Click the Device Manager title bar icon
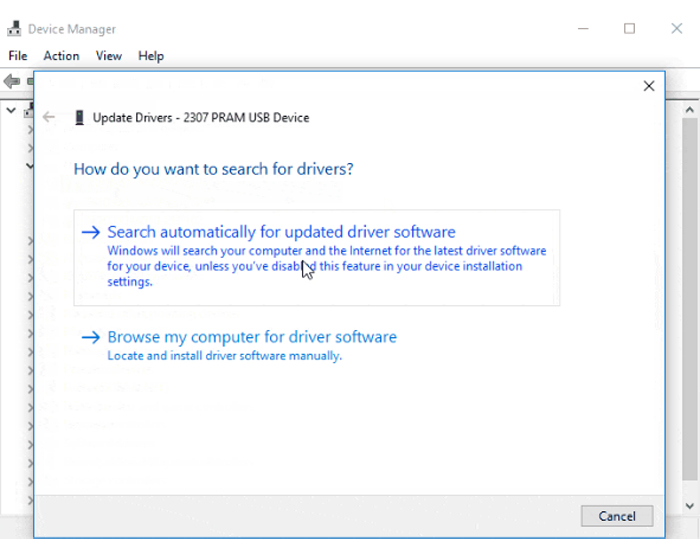 click(x=14, y=29)
